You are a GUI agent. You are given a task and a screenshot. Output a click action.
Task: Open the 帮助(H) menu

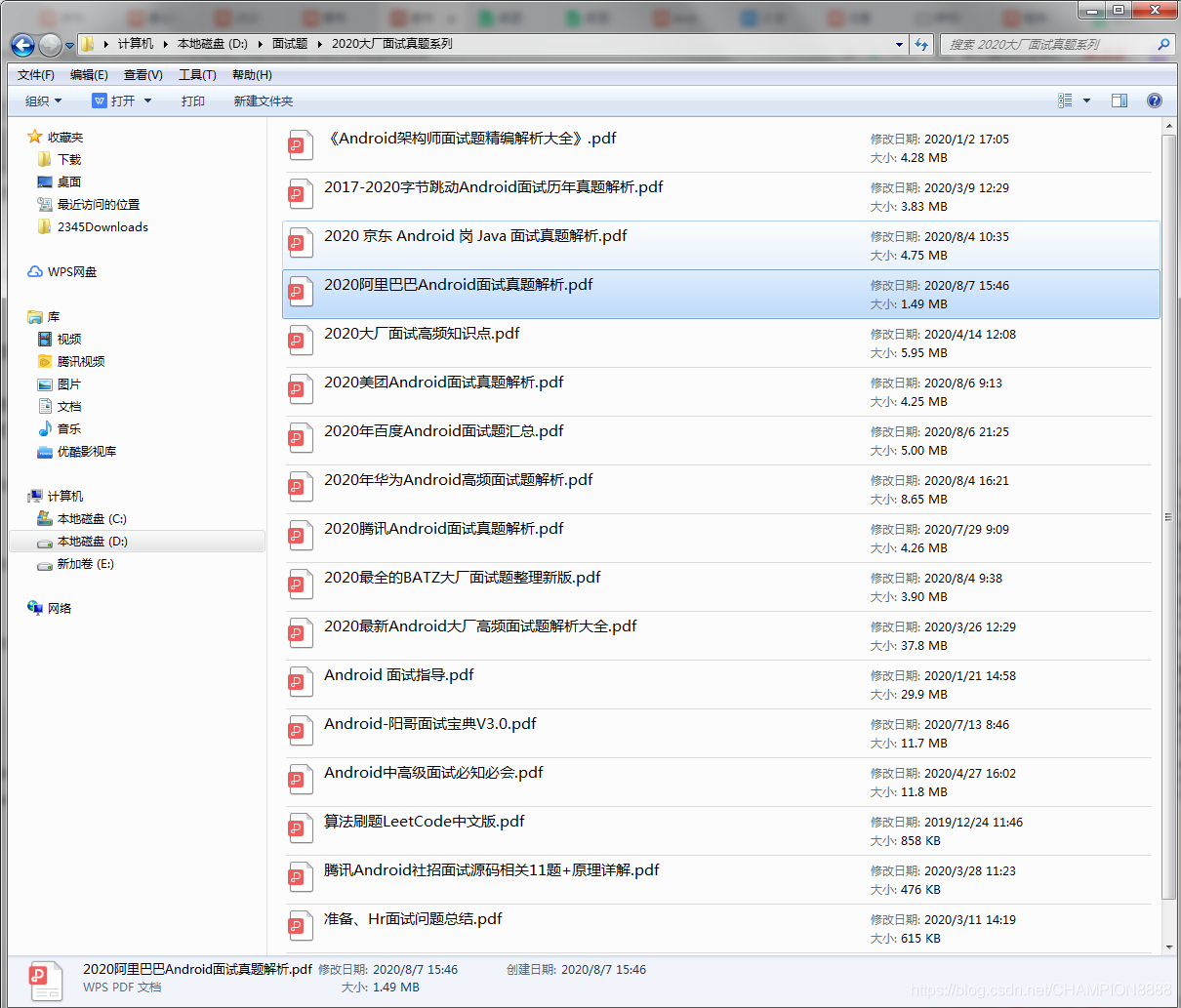(x=252, y=75)
